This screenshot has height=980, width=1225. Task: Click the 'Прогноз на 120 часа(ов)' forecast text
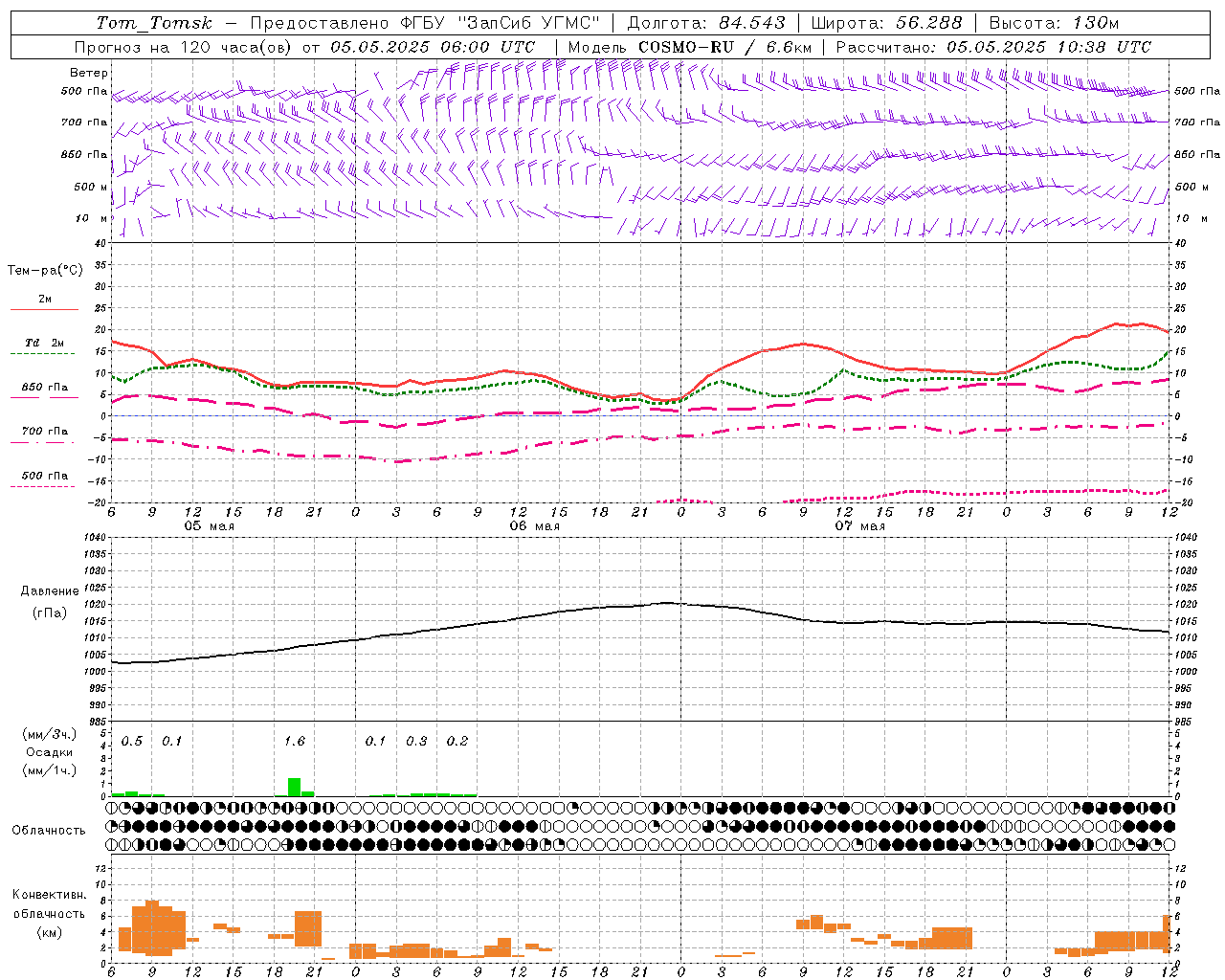tap(184, 47)
